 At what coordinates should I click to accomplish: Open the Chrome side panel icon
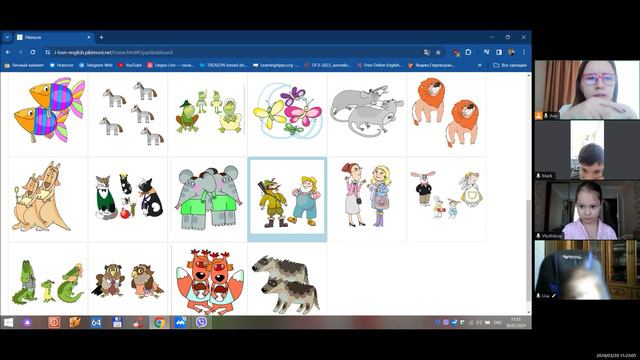pos(499,52)
